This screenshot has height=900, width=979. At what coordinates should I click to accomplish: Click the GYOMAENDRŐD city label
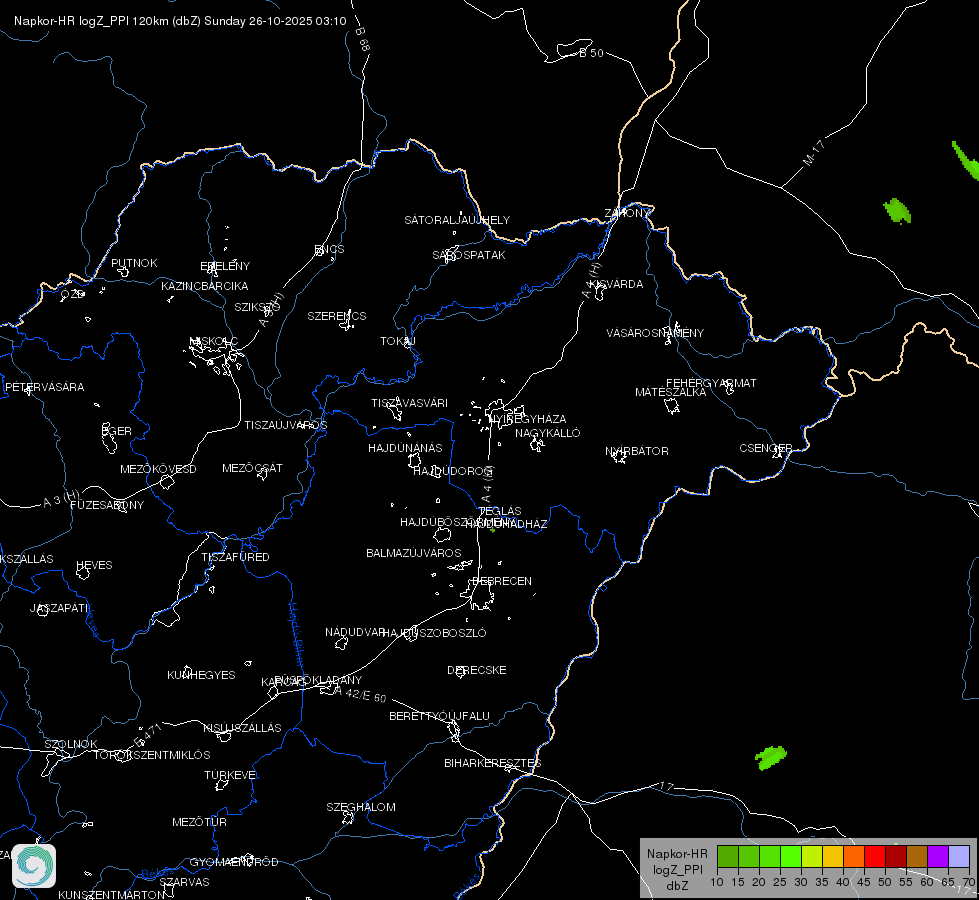pyautogui.click(x=234, y=862)
